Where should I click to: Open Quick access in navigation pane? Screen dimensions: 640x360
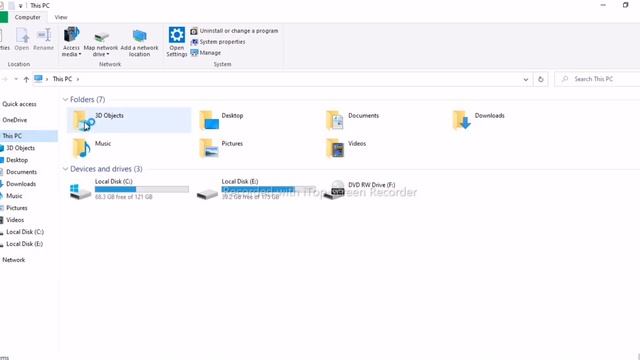19,104
